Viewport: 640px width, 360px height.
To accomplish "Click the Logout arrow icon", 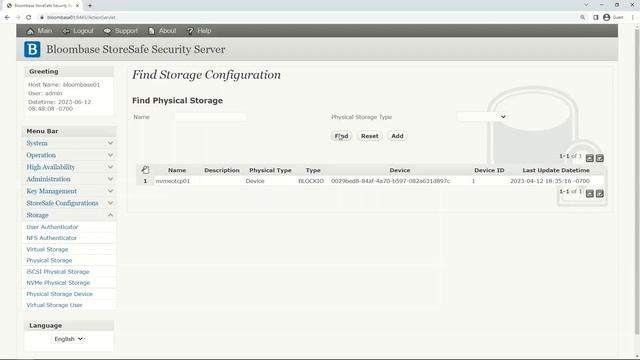I will click(66, 31).
